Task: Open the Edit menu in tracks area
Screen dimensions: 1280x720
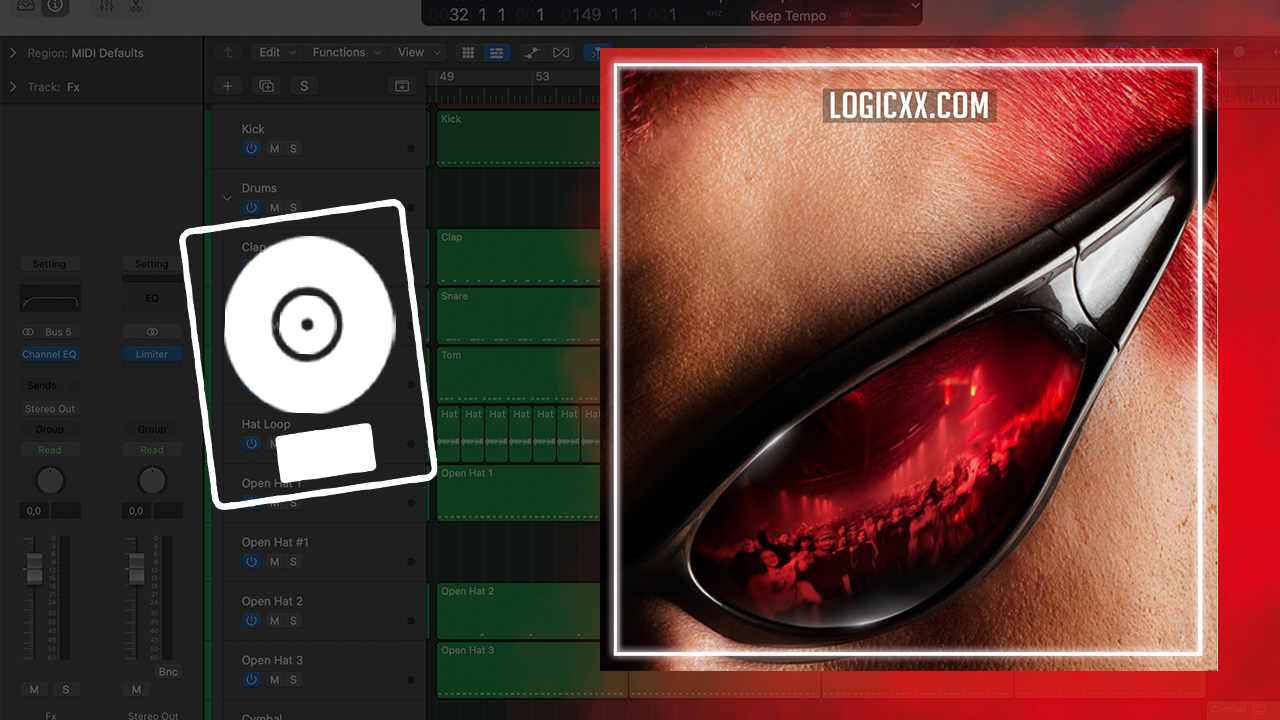Action: (x=277, y=52)
